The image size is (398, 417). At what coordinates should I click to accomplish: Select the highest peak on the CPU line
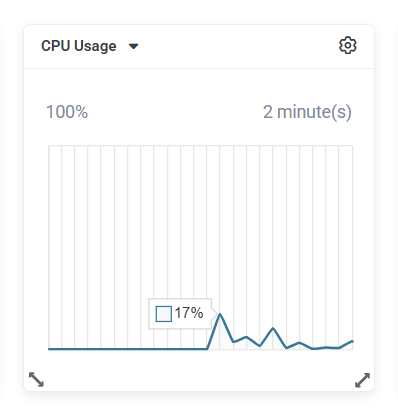[220, 314]
